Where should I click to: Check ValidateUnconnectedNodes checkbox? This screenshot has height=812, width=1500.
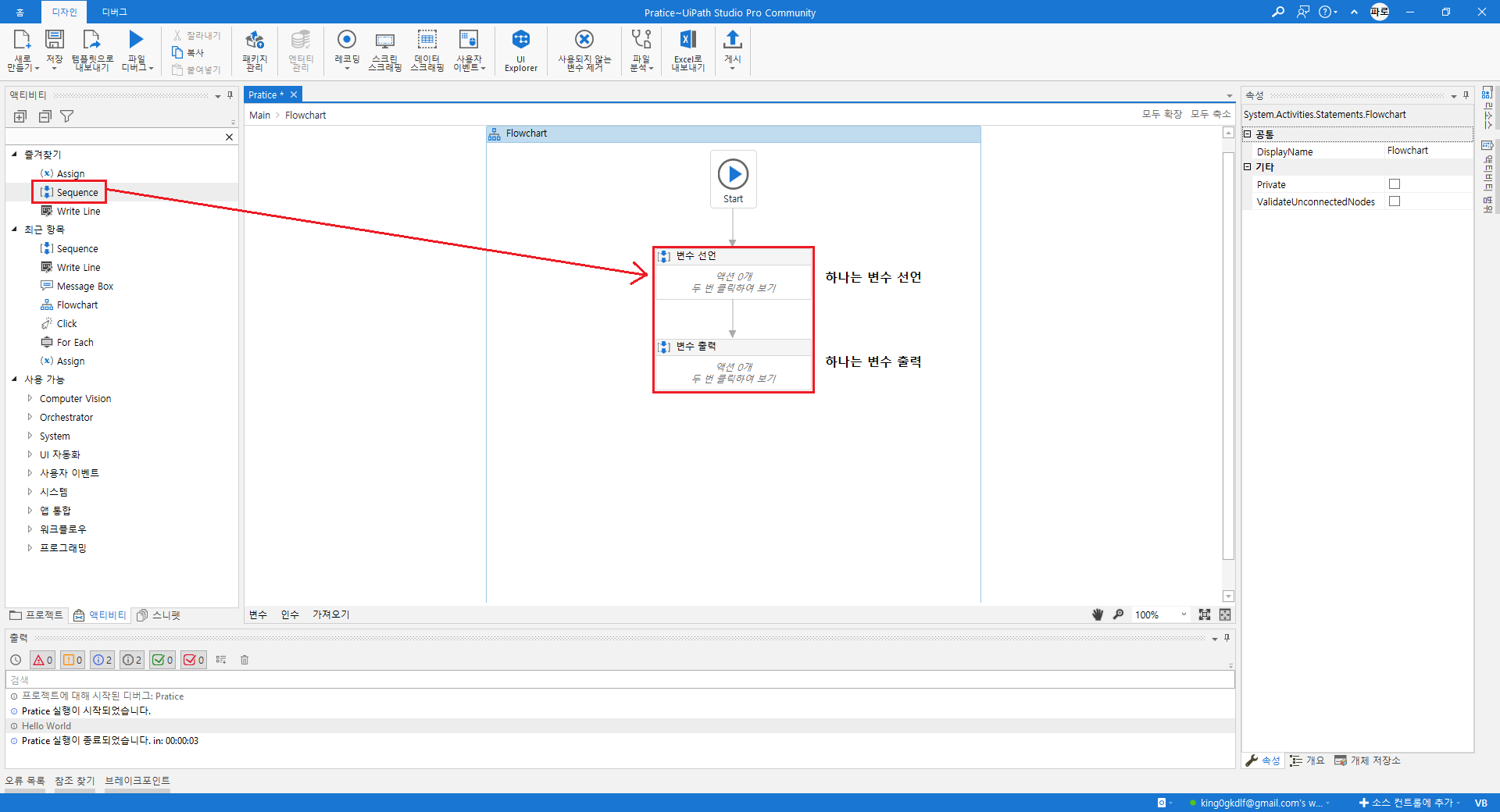(1395, 201)
